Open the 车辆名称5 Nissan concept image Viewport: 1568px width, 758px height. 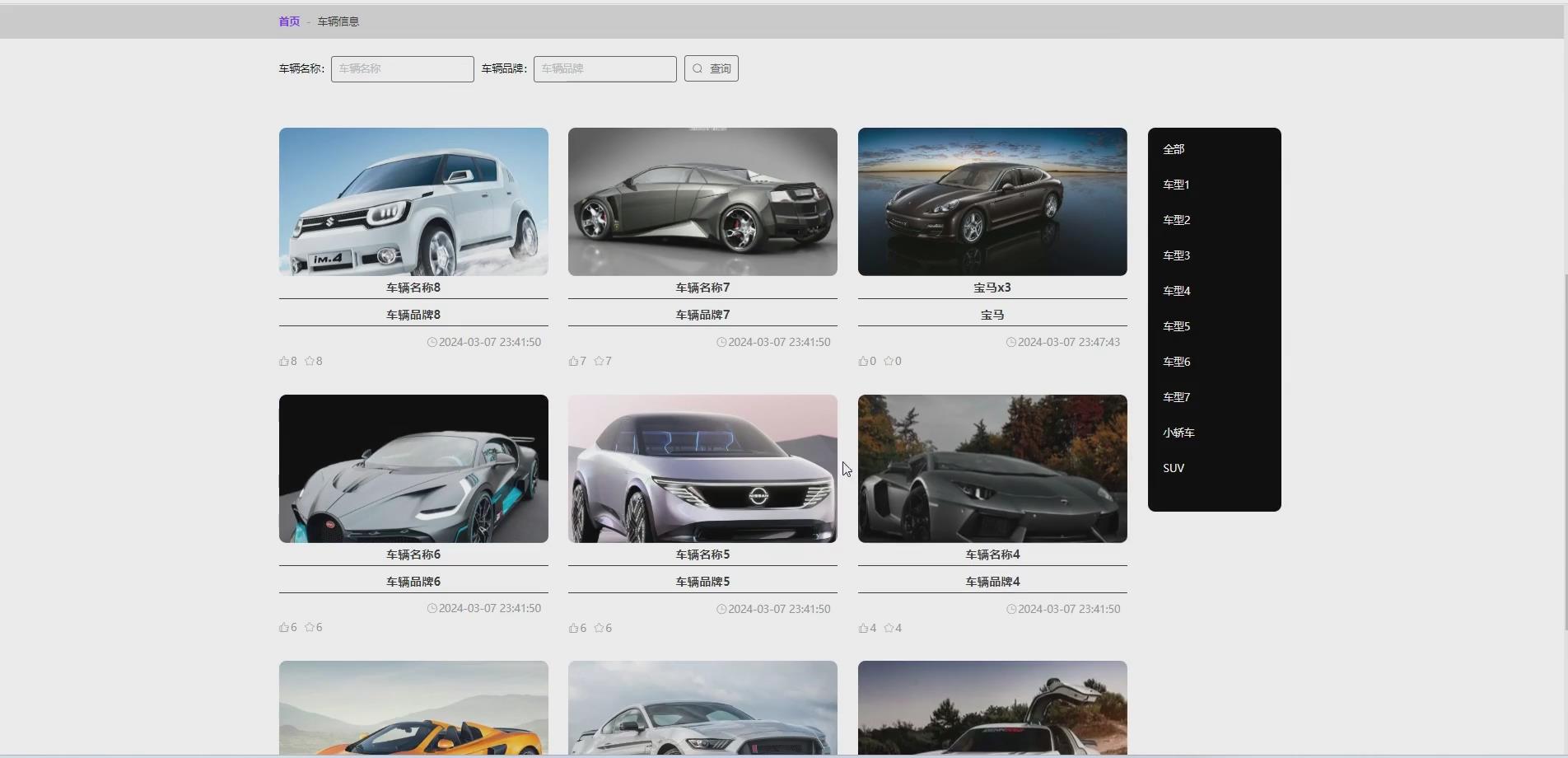coord(702,469)
